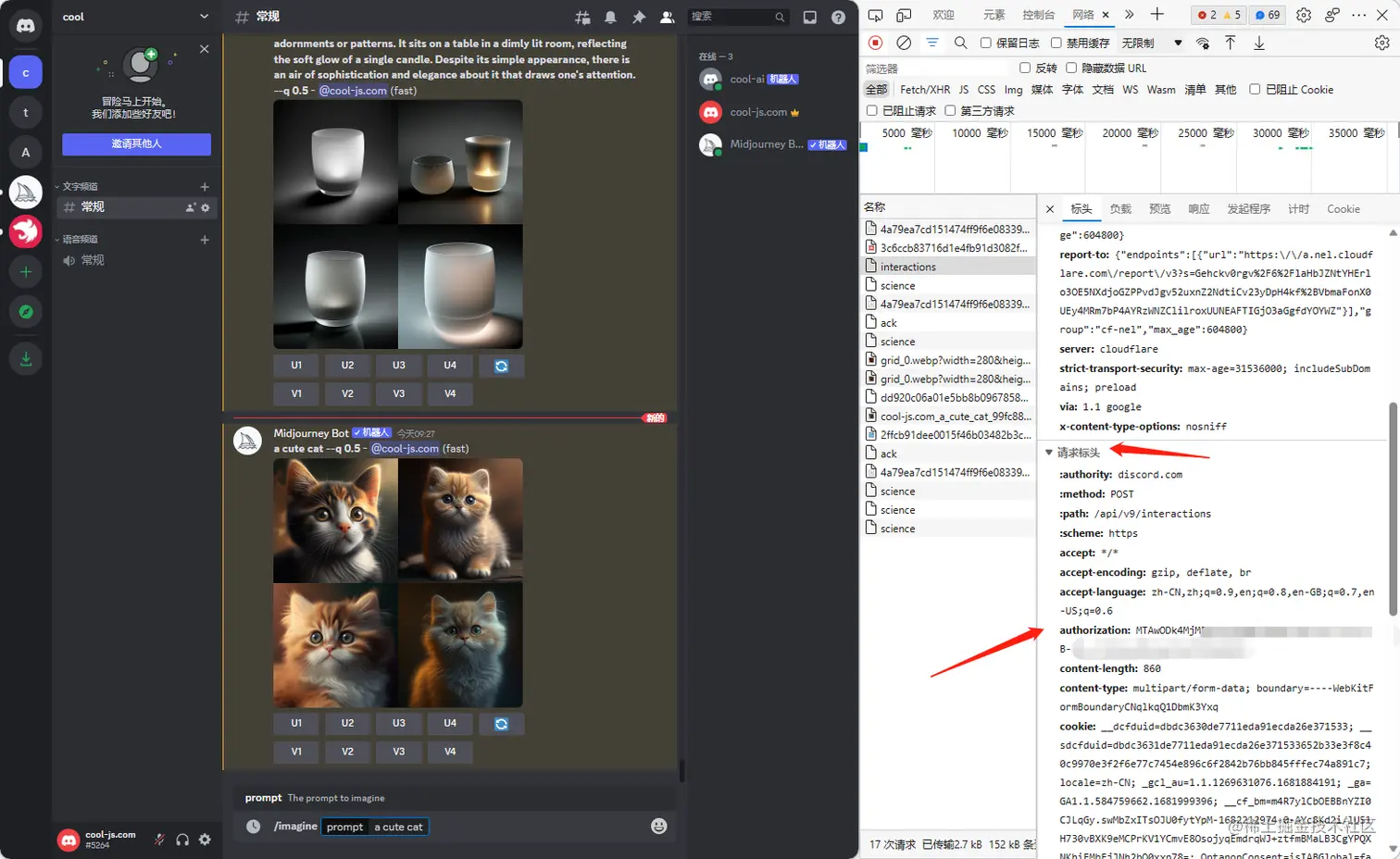Viewport: 1400px width, 859px height.
Task: Open the threads icon in channel header
Action: (582, 17)
